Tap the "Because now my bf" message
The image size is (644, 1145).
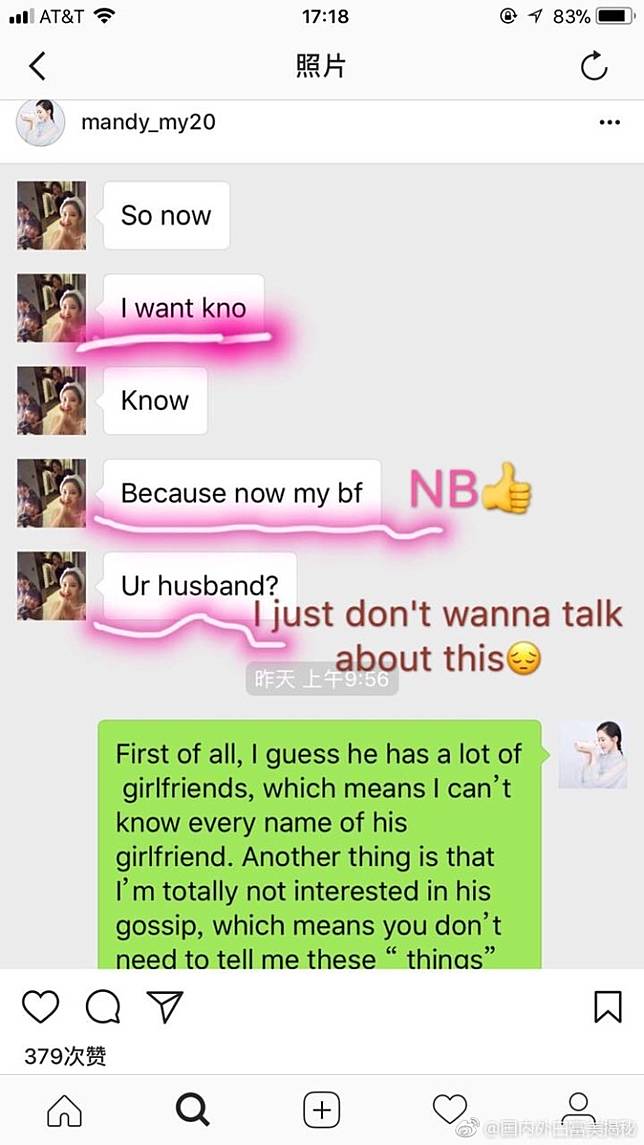242,494
